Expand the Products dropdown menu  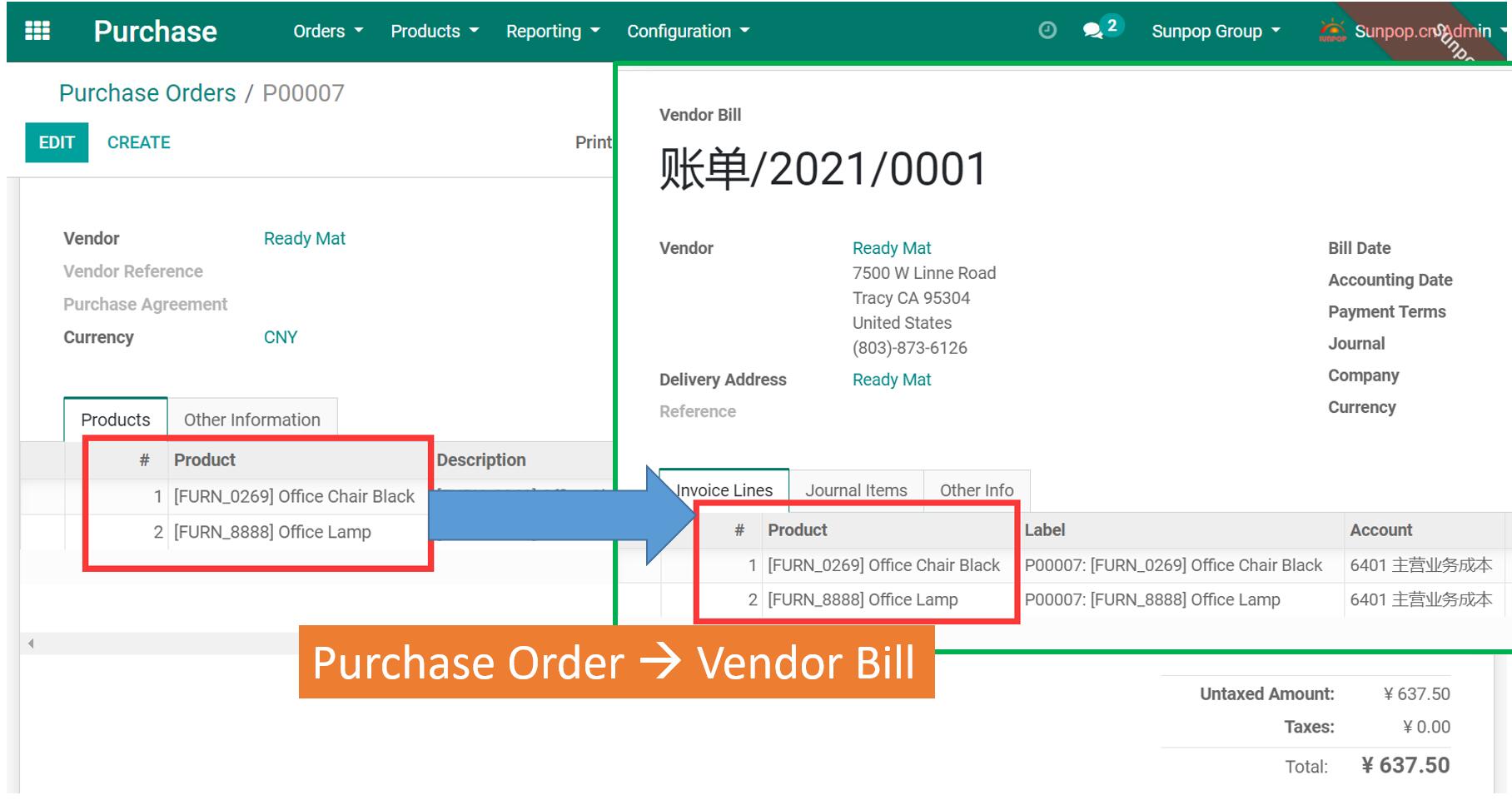[434, 32]
